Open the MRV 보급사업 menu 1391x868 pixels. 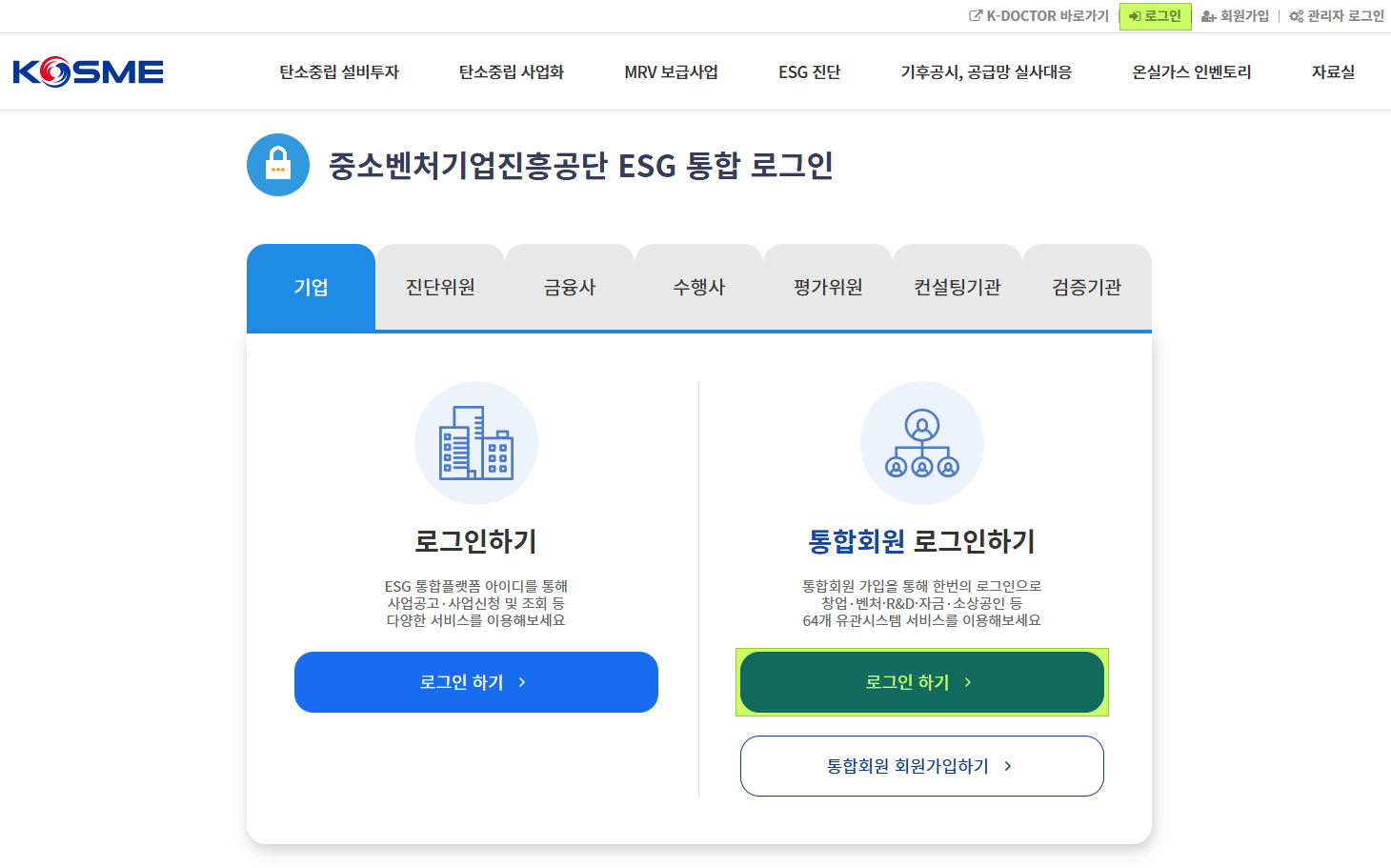tap(672, 72)
